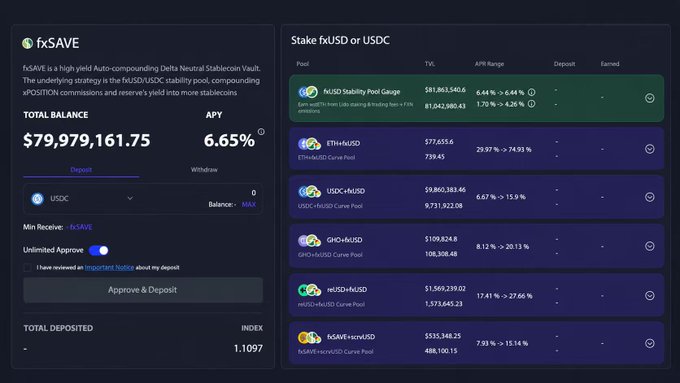Click the $81,863,540.6 TVL value
680x383 pixels.
click(x=445, y=90)
